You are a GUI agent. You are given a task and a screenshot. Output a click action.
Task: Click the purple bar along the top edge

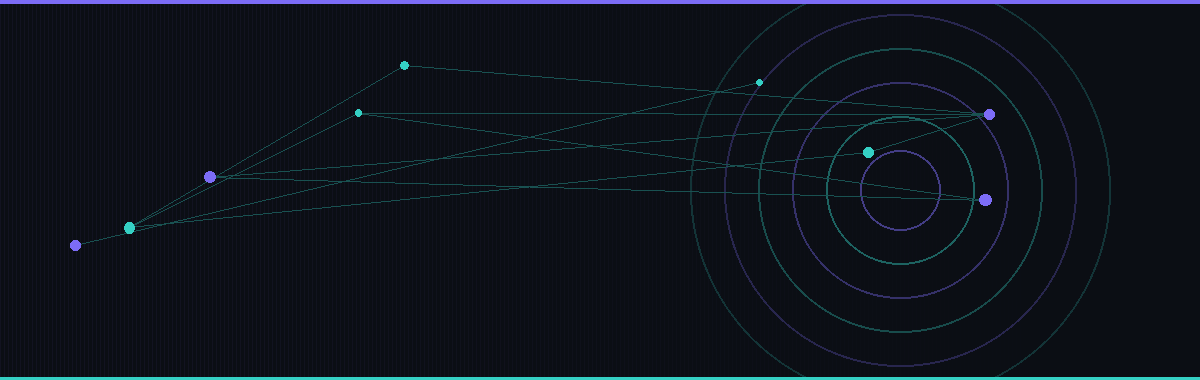coord(600,2)
